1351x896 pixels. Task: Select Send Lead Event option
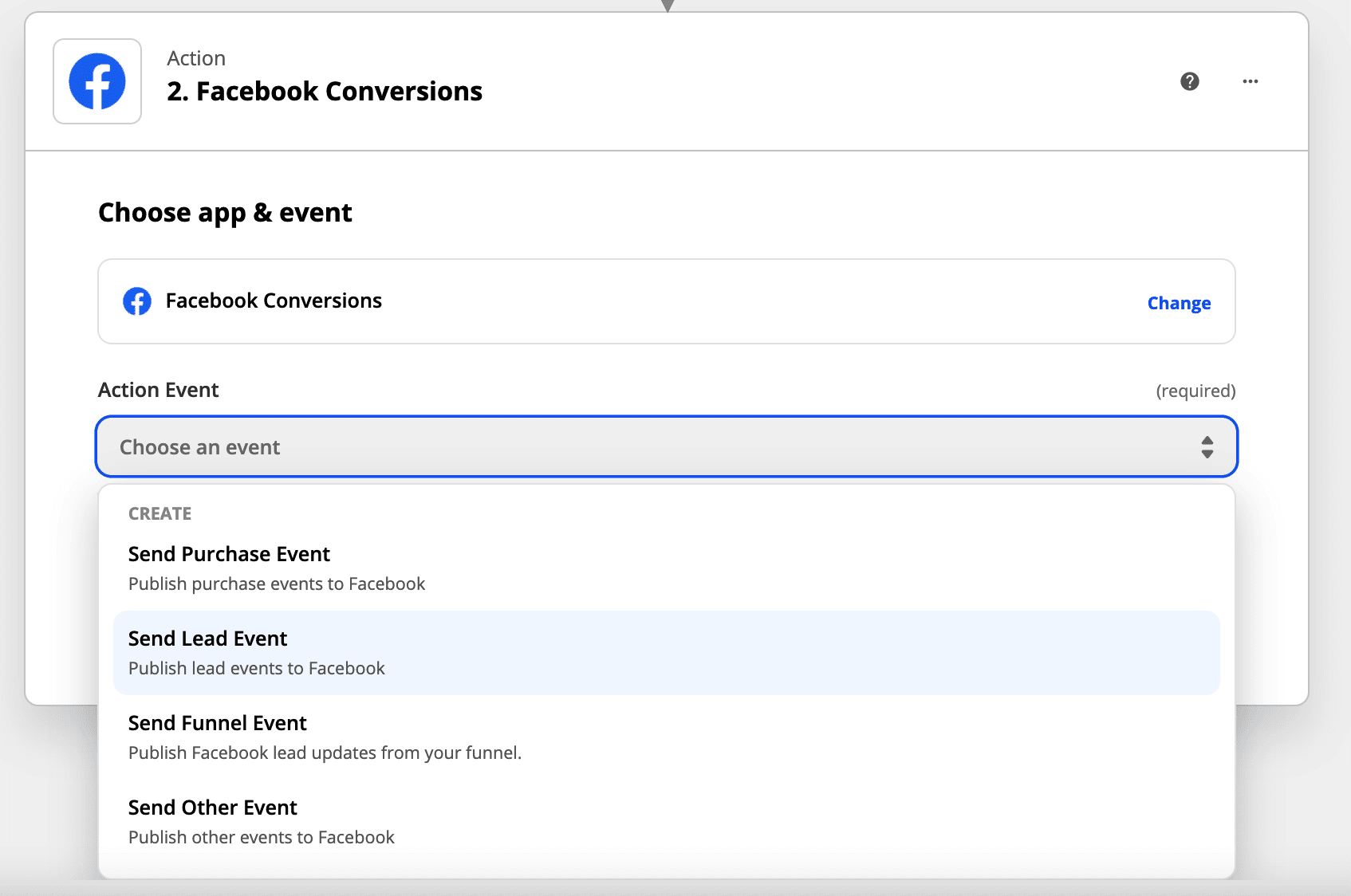(667, 653)
